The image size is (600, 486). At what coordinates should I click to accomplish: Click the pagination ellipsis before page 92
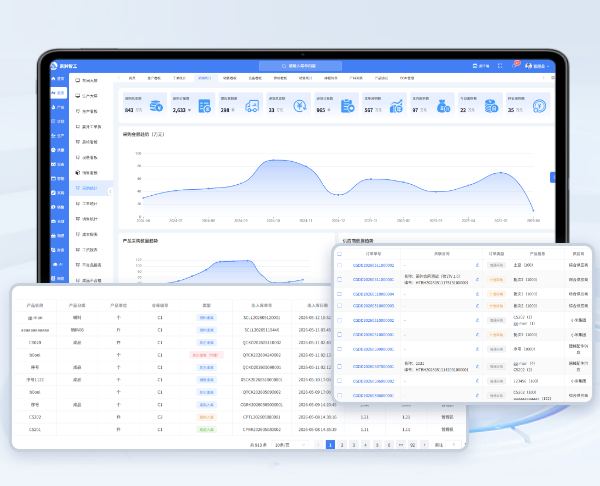pyautogui.click(x=401, y=445)
